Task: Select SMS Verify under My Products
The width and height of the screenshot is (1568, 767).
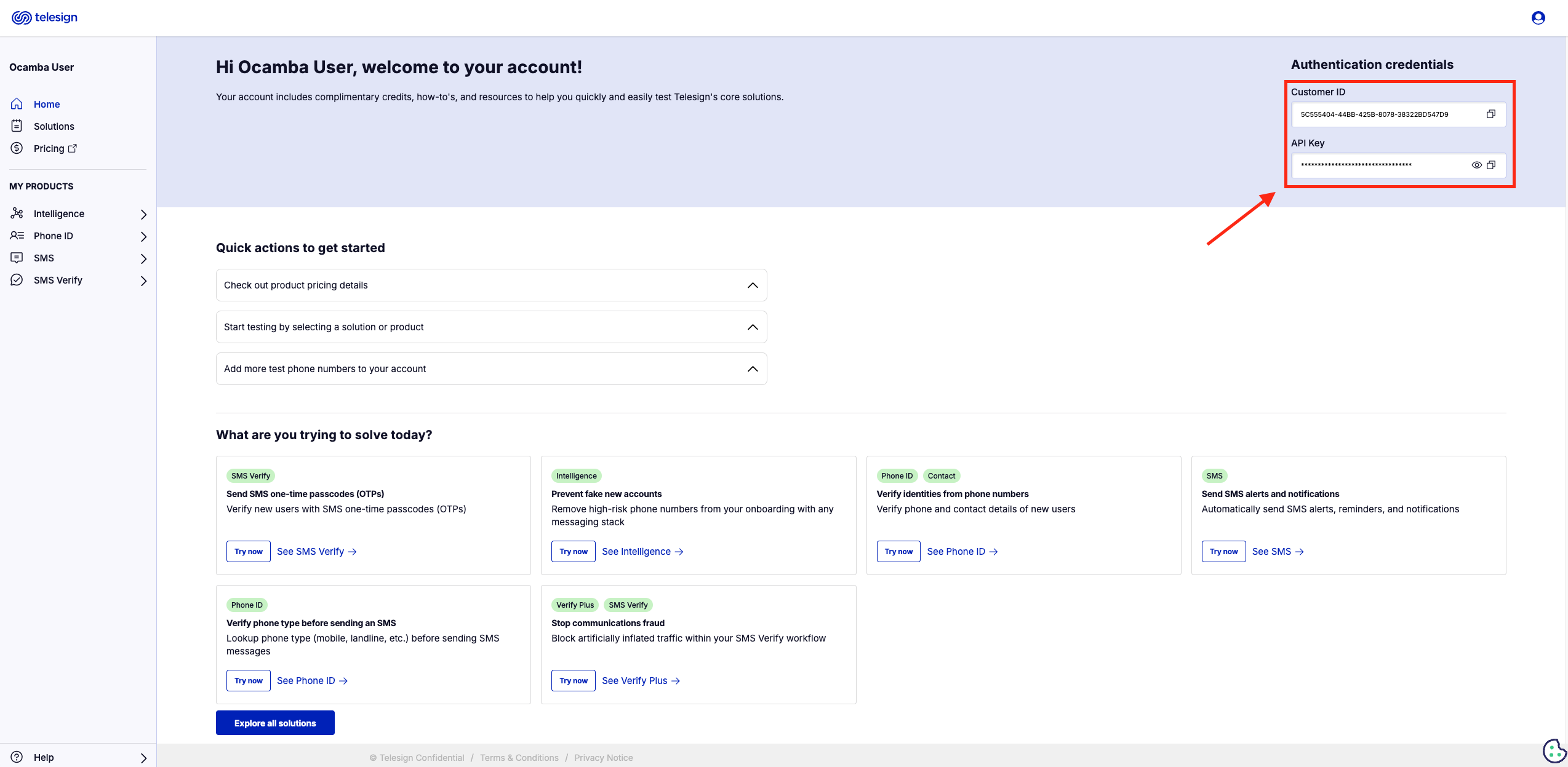Action: tap(58, 280)
